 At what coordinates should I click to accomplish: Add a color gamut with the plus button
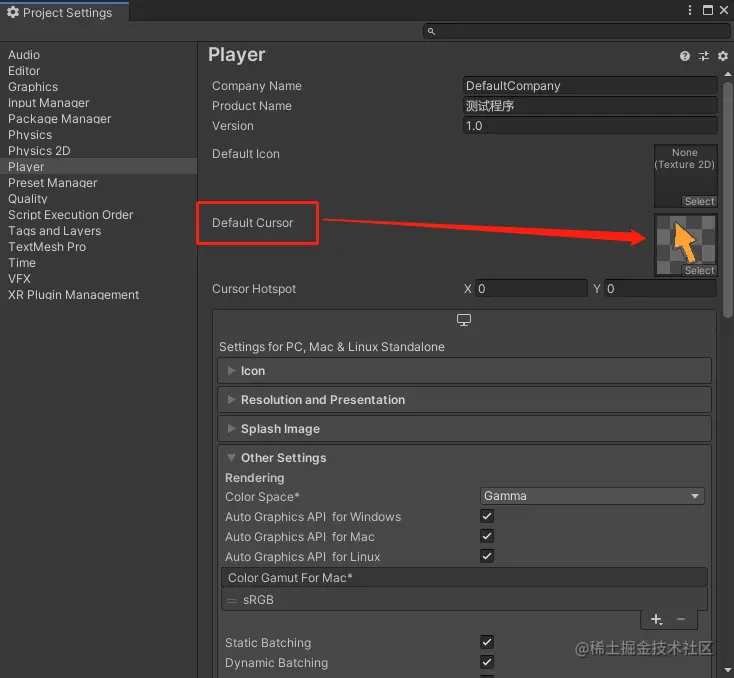coord(656,619)
